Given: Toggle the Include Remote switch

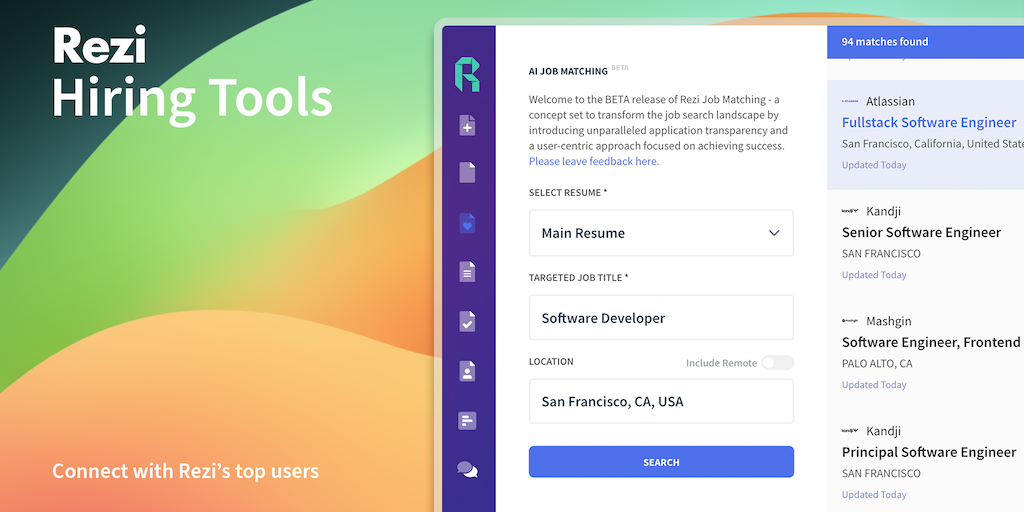Looking at the screenshot, I should coord(777,362).
